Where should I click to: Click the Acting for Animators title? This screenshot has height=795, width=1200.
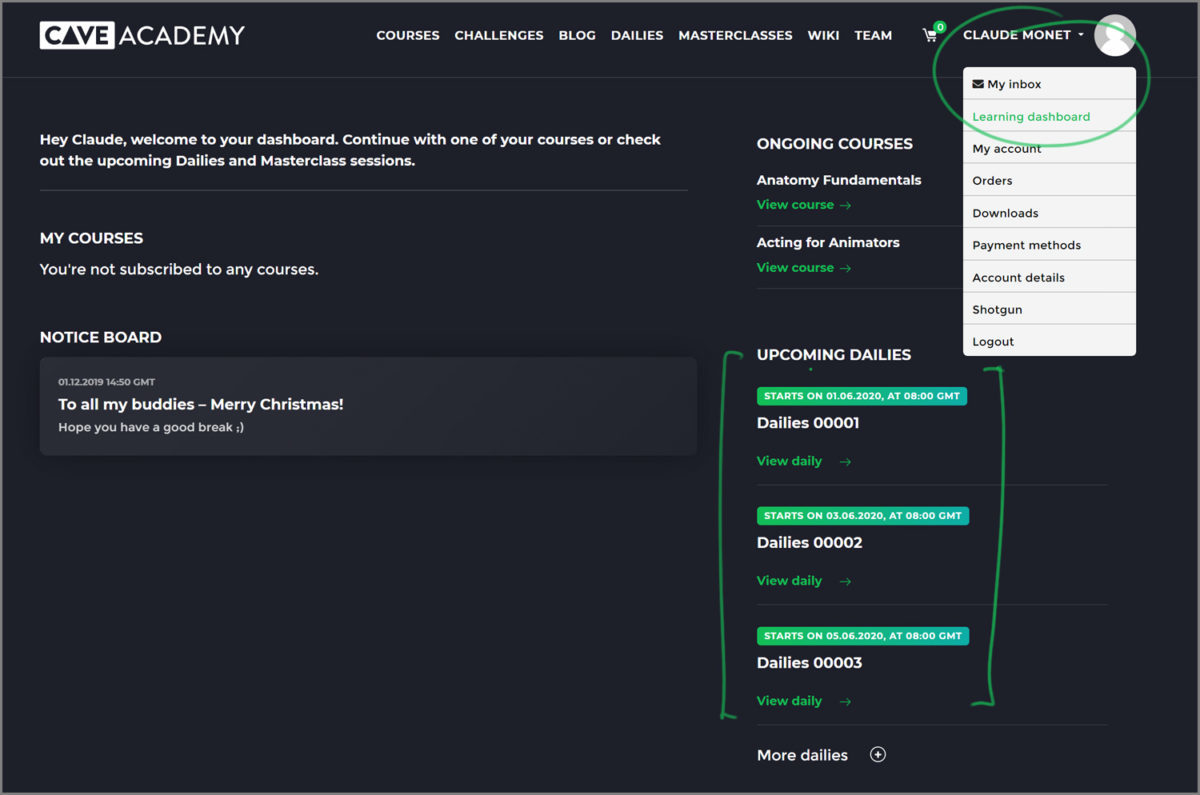828,242
